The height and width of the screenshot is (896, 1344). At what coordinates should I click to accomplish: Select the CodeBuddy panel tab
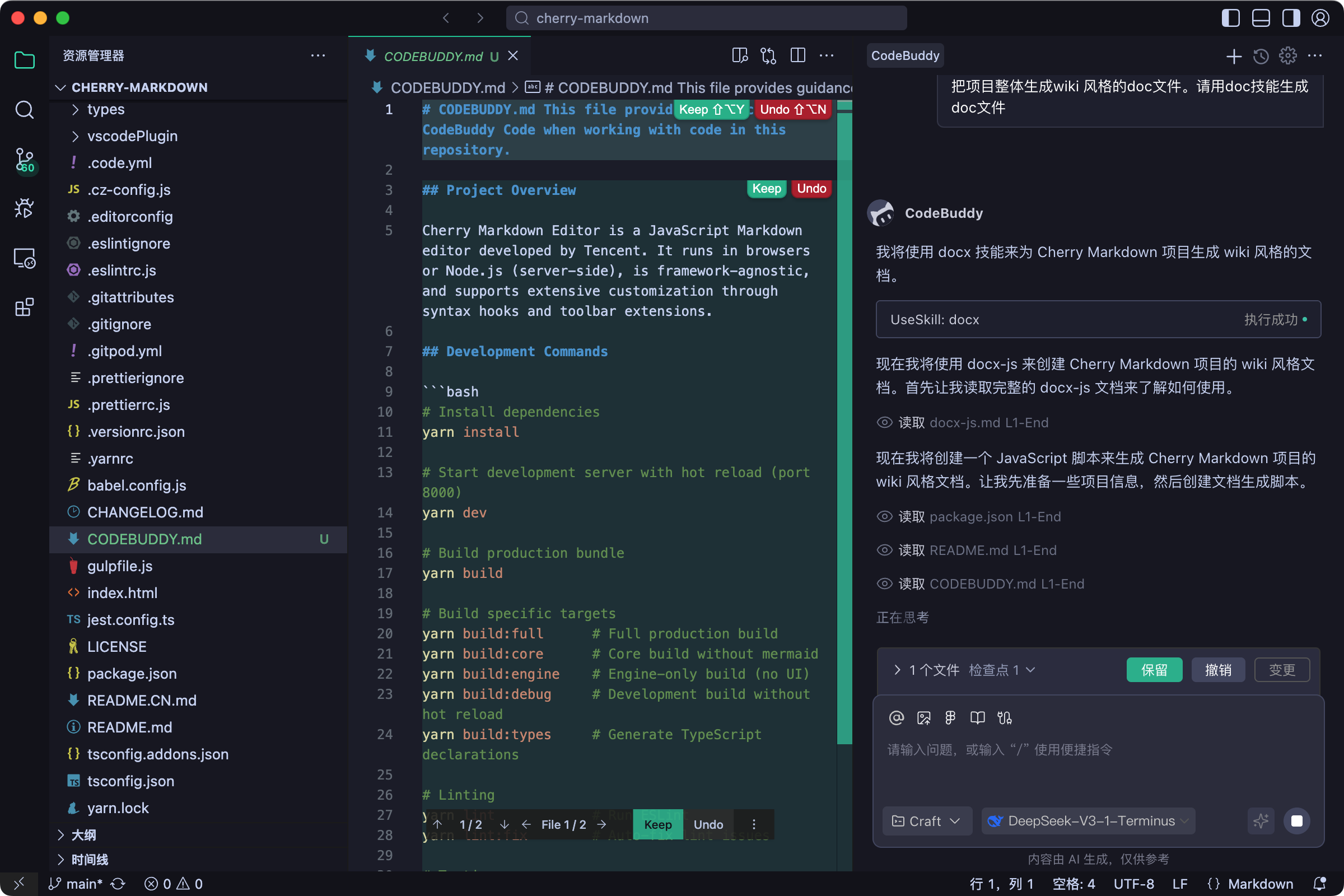point(905,55)
